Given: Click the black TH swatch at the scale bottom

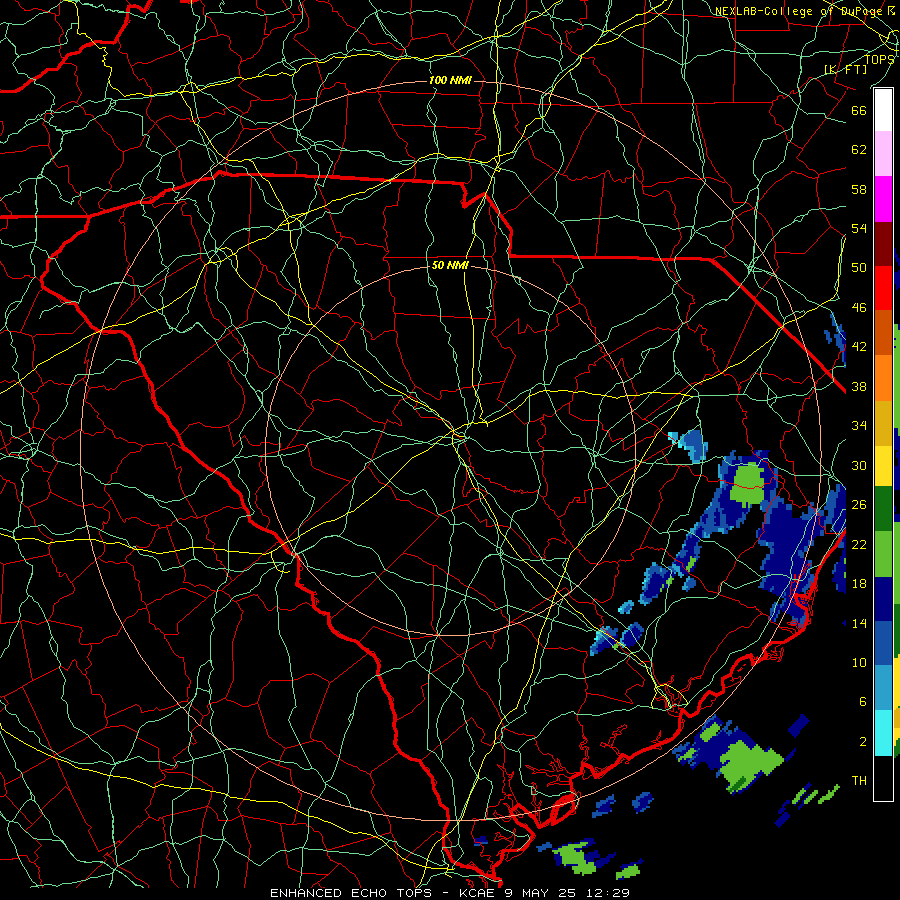Looking at the screenshot, I should (x=883, y=778).
